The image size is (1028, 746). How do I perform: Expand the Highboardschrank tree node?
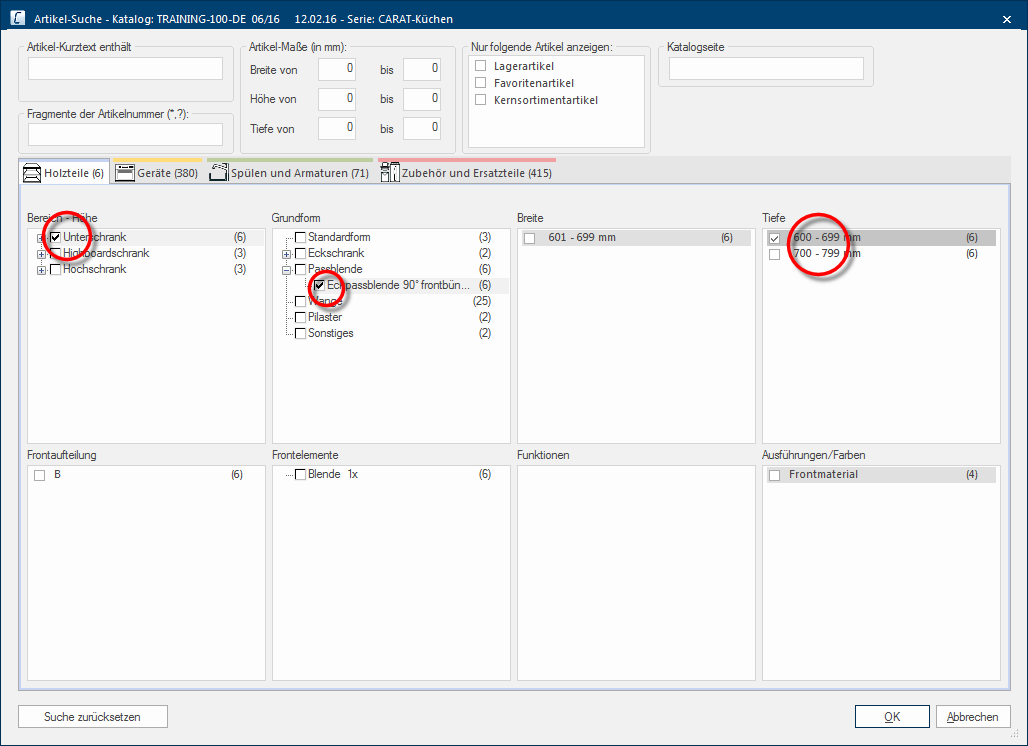(x=41, y=254)
